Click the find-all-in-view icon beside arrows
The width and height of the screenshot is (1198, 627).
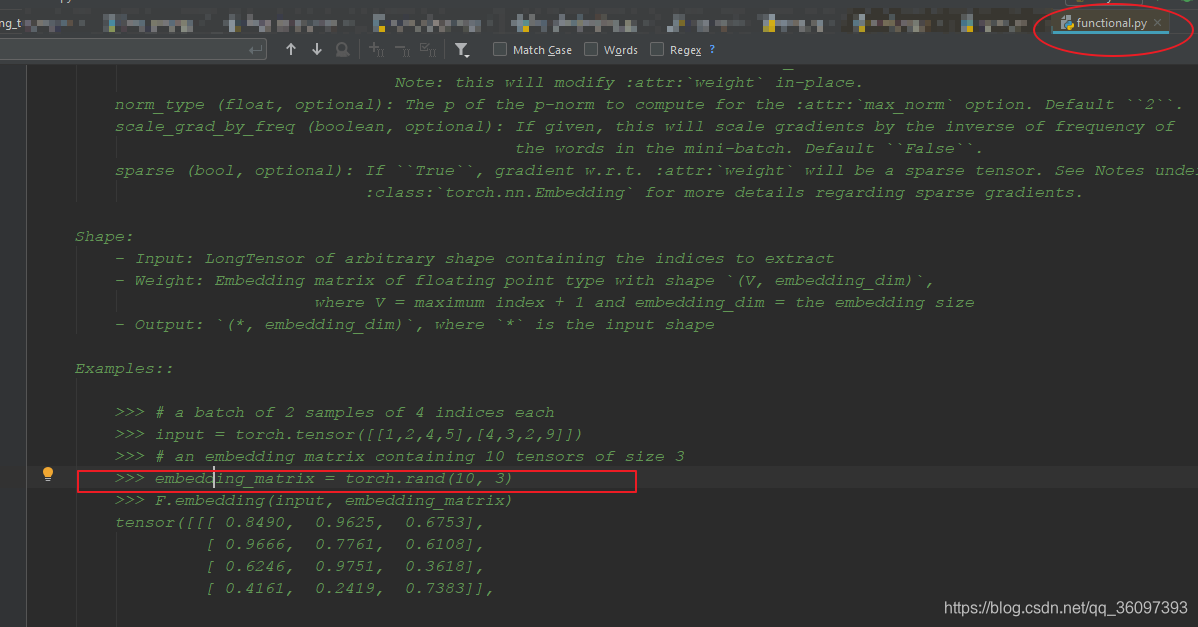click(342, 50)
